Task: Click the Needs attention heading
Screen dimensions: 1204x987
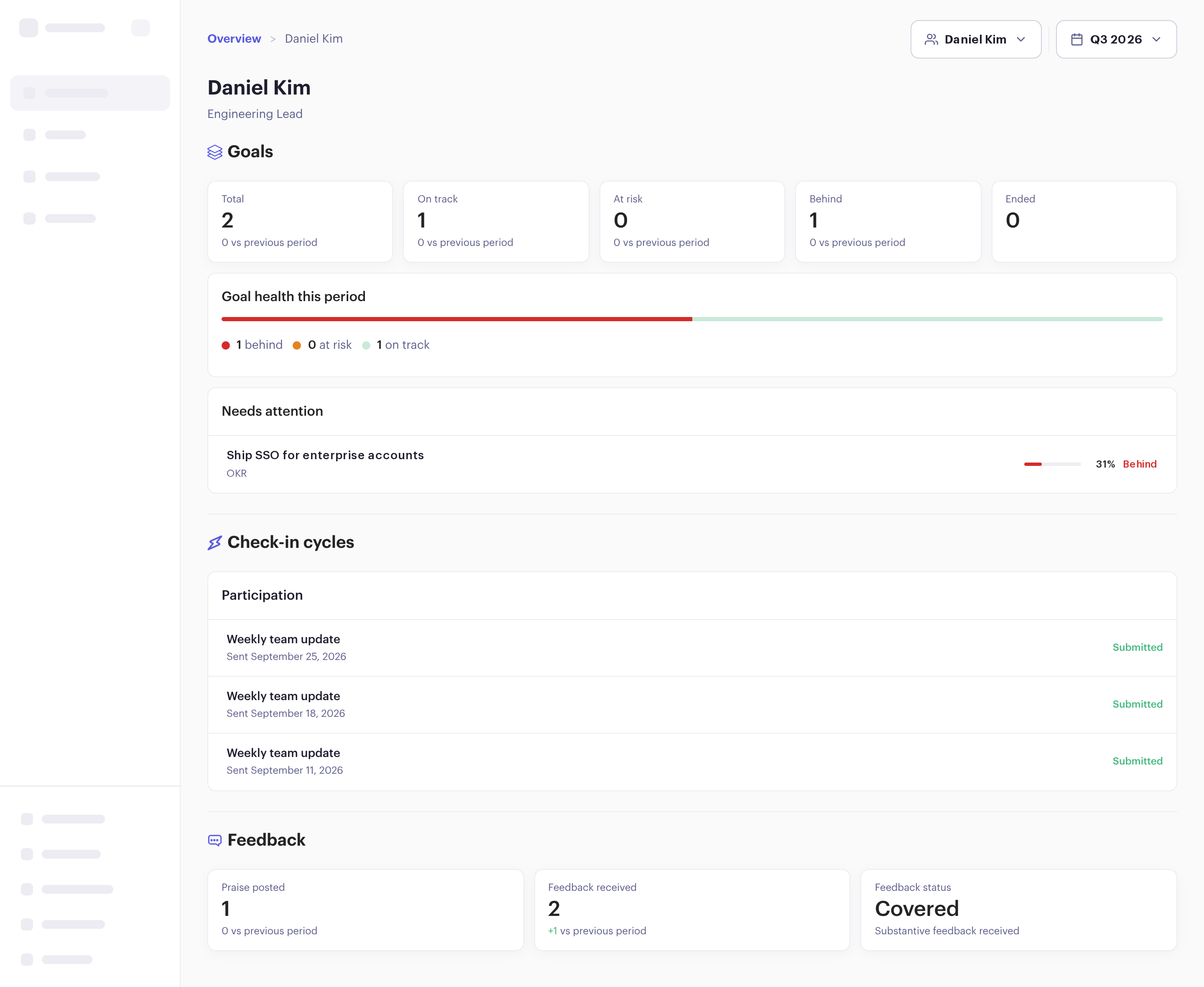Action: 272,411
